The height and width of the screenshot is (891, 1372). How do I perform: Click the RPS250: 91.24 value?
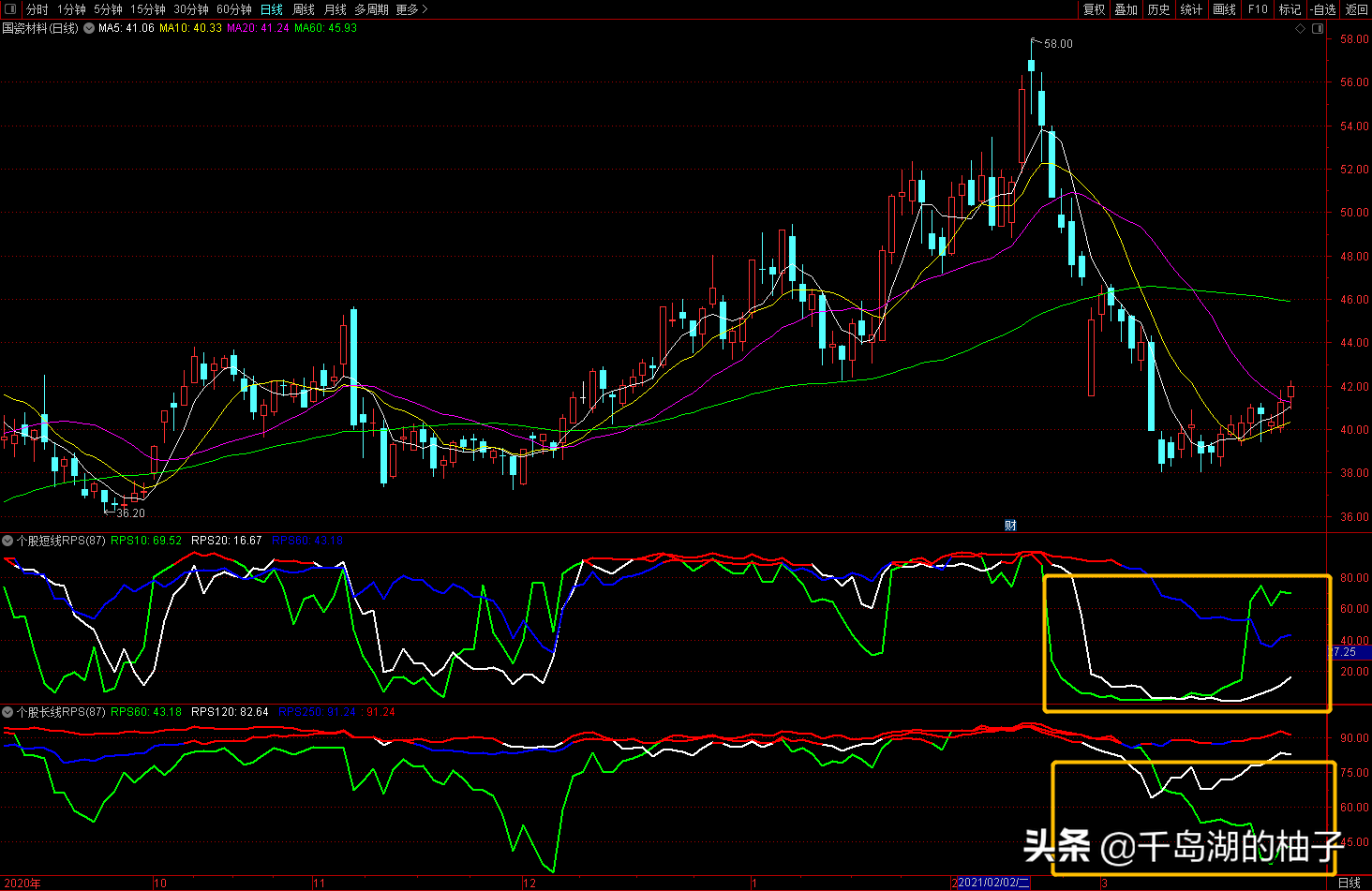pyautogui.click(x=317, y=712)
